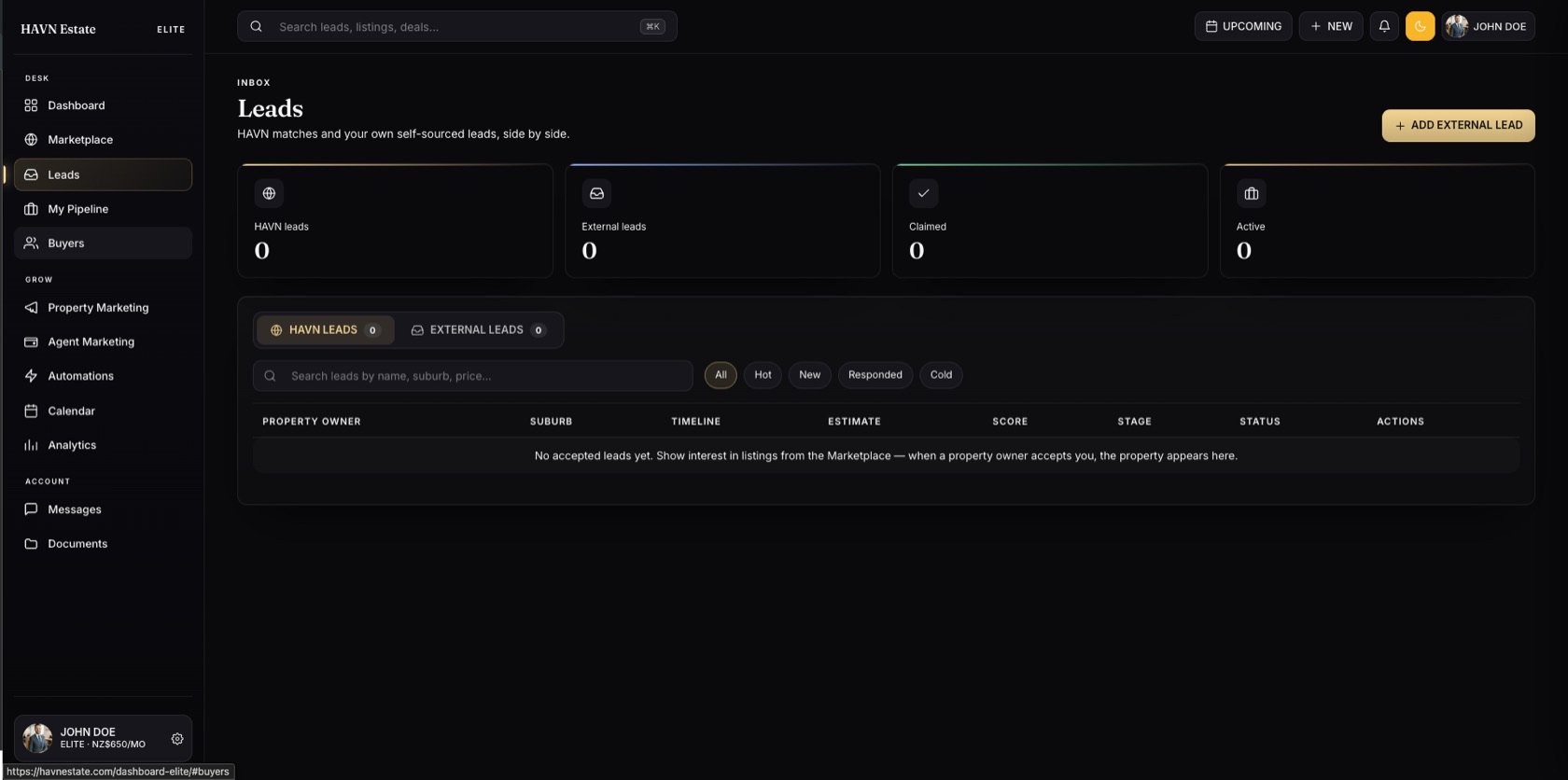Screen dimensions: 1568x780
Task: Open notifications bell icon
Action: (1384, 26)
